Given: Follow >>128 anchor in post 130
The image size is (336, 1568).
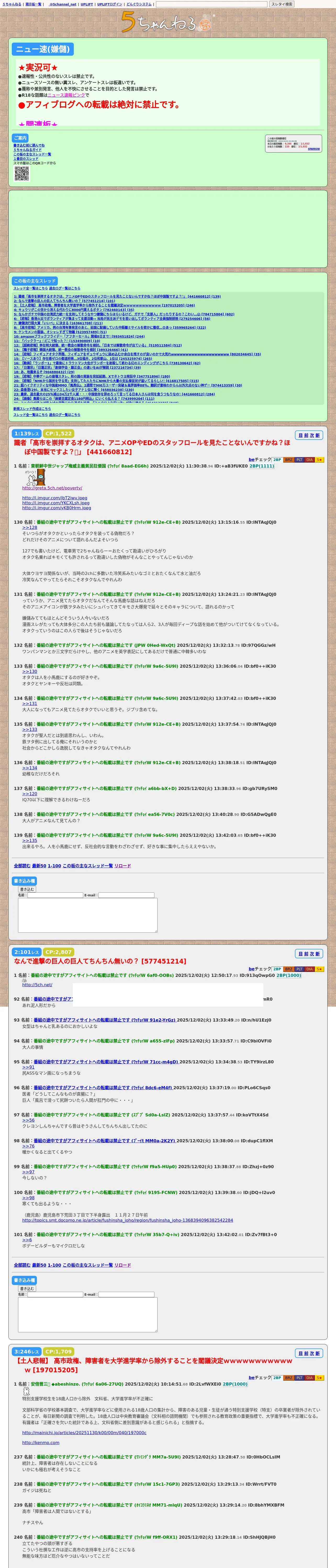Looking at the screenshot, I should pyautogui.click(x=30, y=528).
